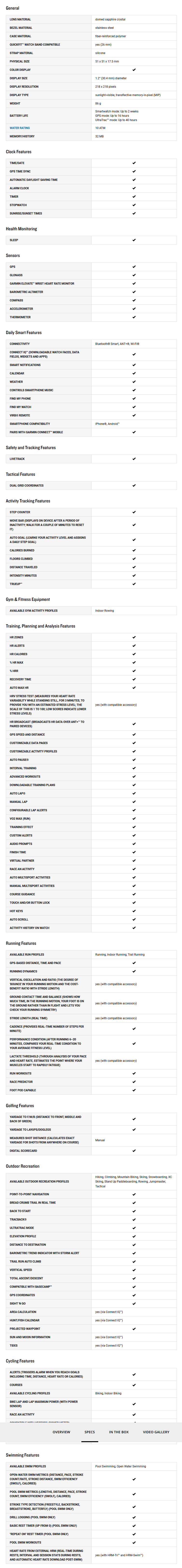
Task: Switch to In the Box tab
Action: (118, 1432)
